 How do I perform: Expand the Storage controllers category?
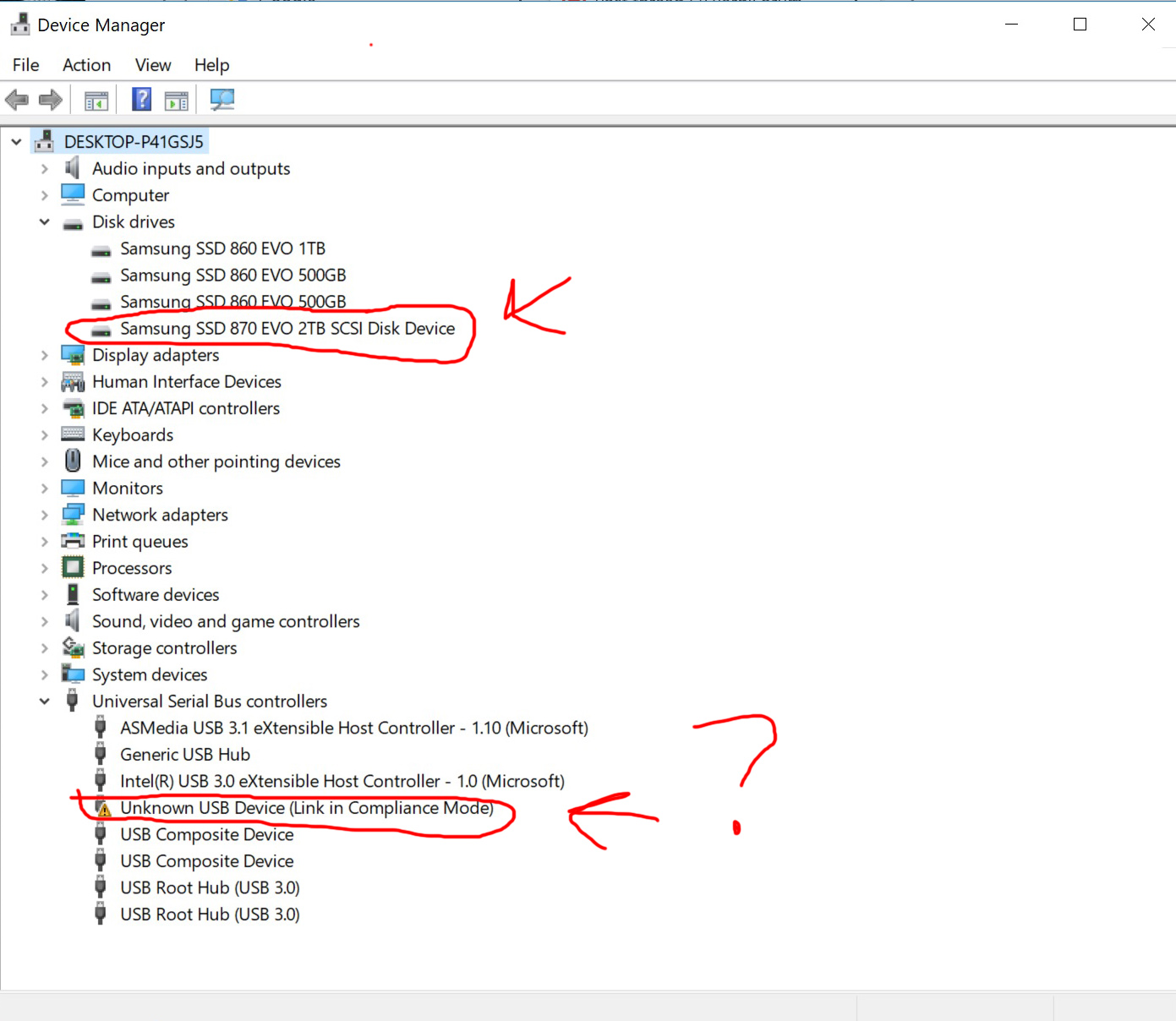(44, 647)
